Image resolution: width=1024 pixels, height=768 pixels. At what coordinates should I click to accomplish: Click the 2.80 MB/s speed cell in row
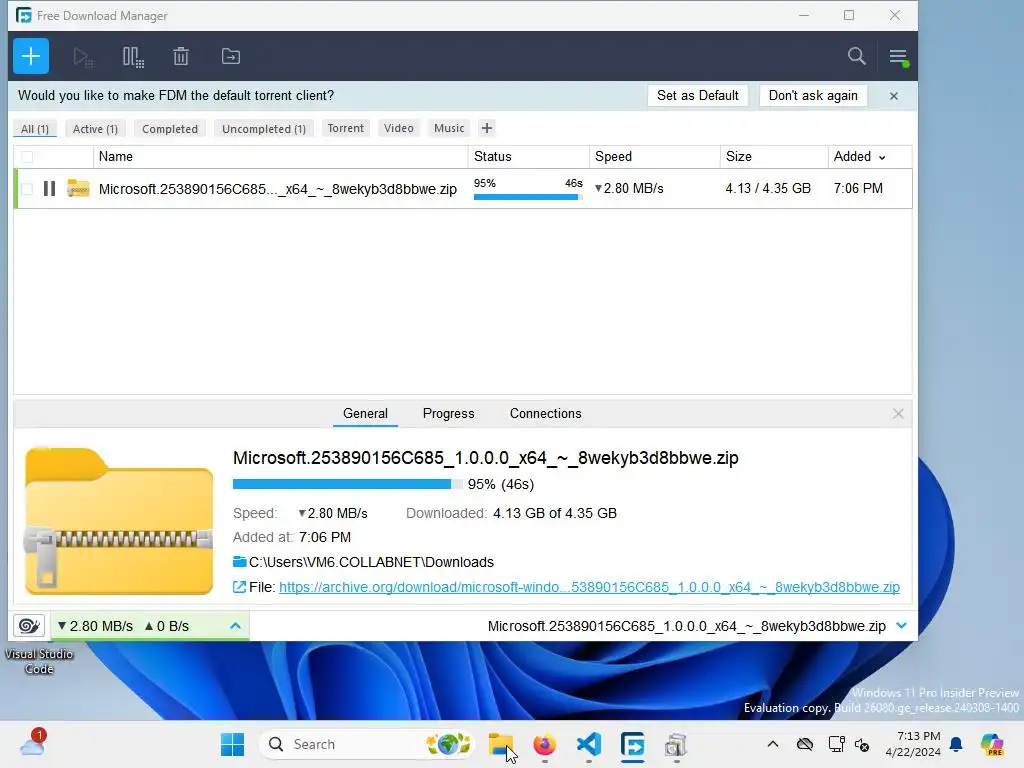click(x=629, y=189)
